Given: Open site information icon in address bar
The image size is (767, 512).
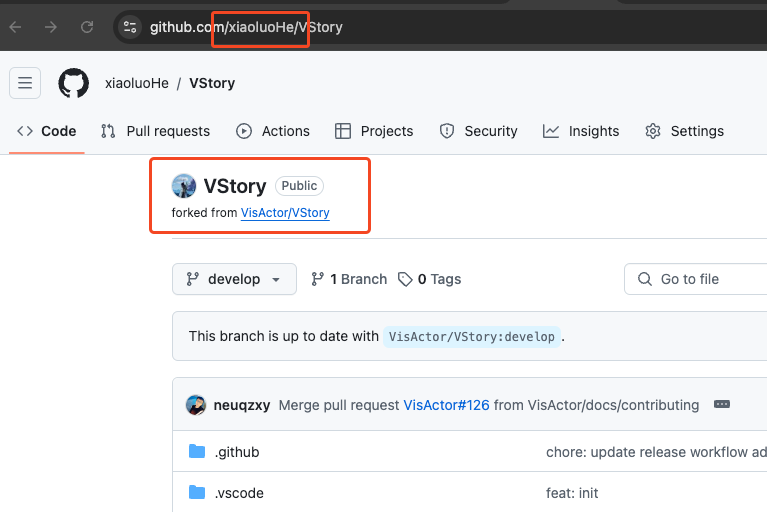Looking at the screenshot, I should click(x=130, y=27).
